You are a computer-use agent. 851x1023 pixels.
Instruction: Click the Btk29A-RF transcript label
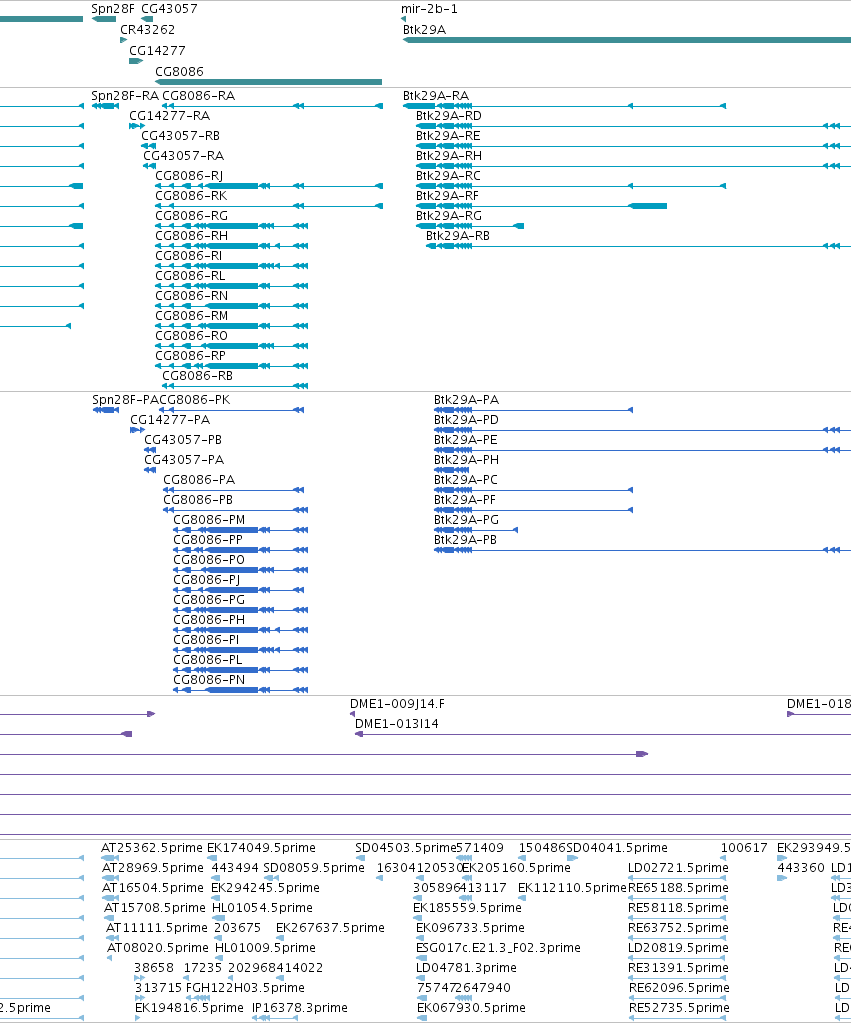[448, 196]
